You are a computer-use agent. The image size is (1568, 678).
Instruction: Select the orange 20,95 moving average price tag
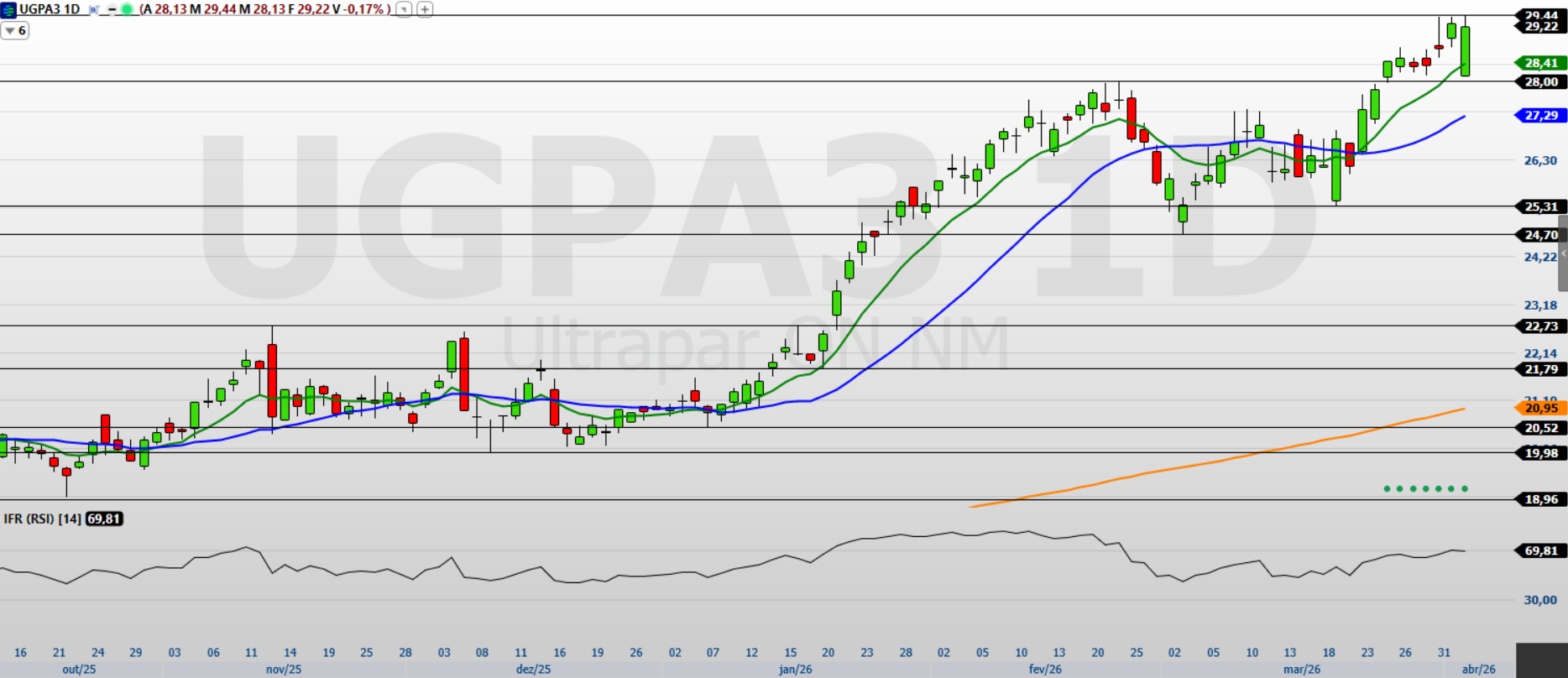(x=1541, y=409)
